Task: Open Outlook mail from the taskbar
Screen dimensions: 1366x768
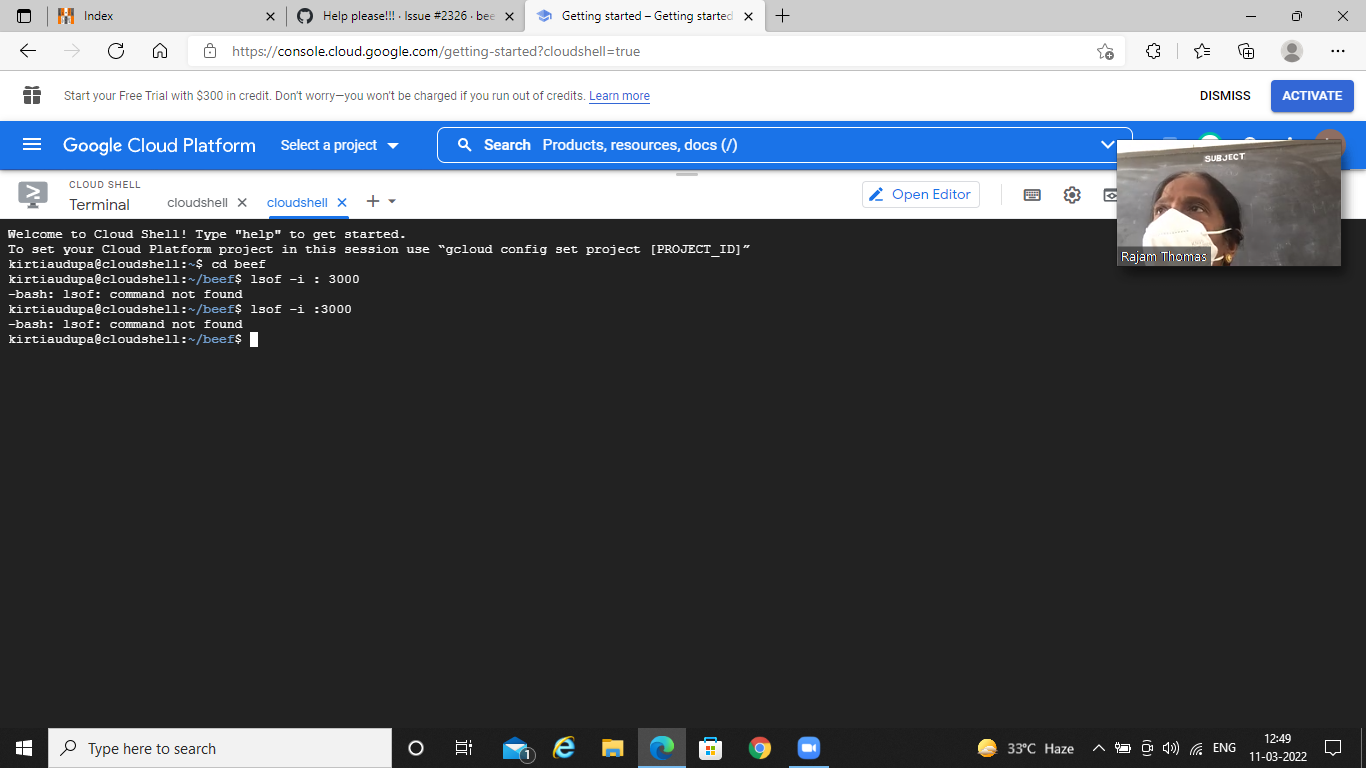Action: coord(514,747)
